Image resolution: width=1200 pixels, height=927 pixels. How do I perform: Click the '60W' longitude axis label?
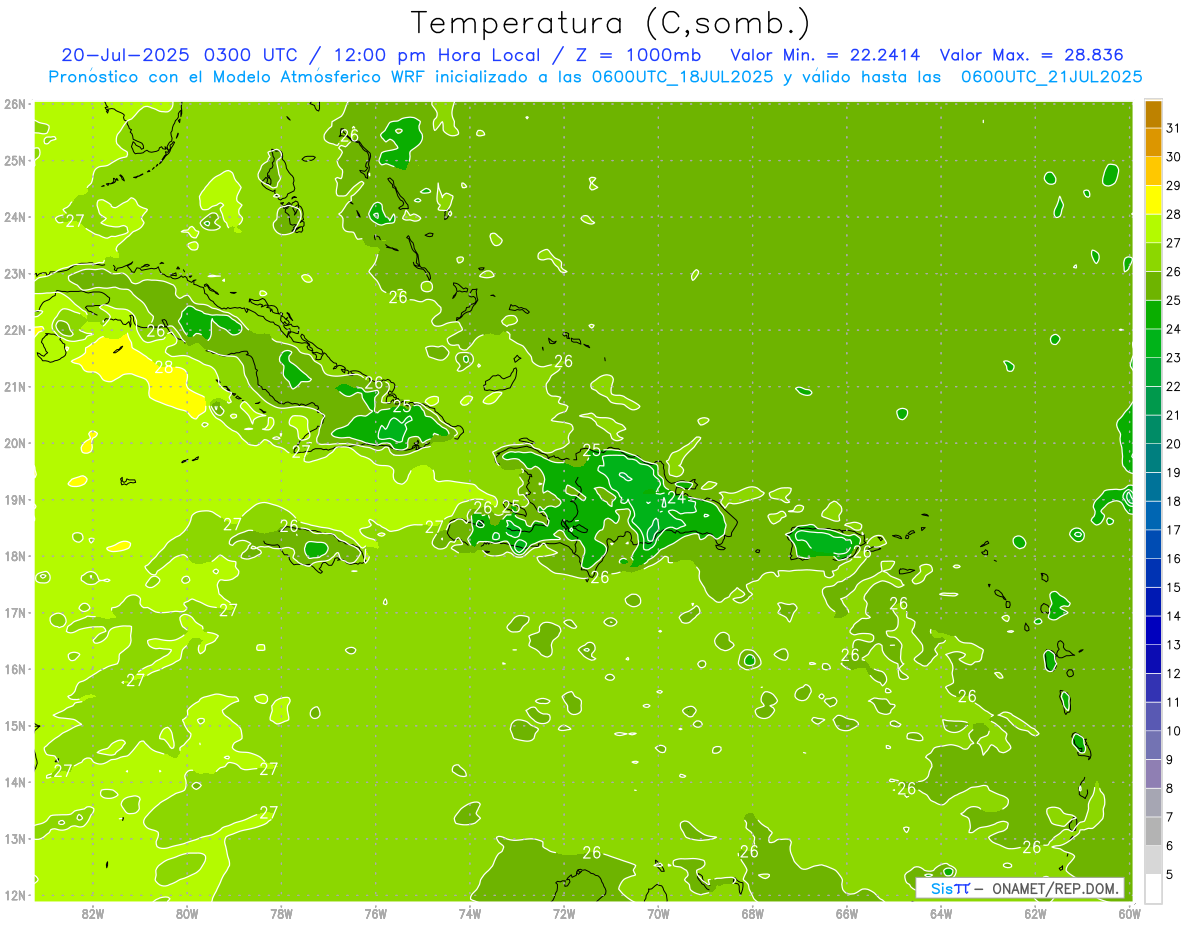click(1129, 913)
